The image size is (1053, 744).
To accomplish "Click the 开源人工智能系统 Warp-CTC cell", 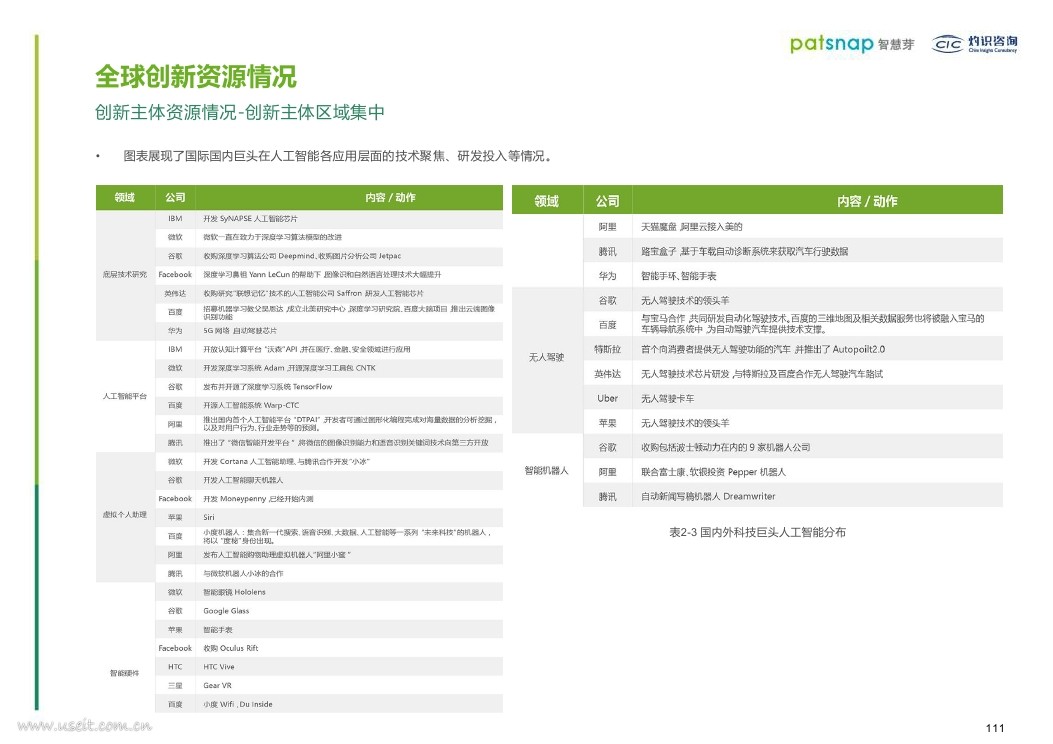I will 349,406.
